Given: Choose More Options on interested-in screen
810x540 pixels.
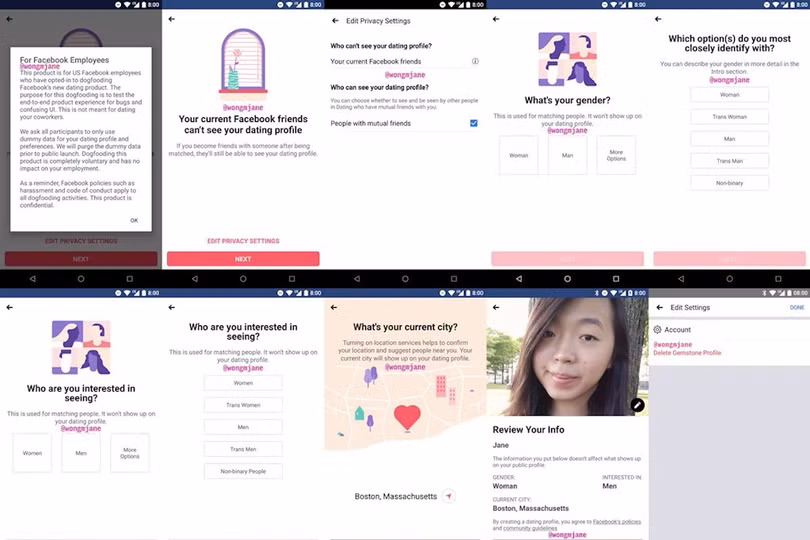Looking at the screenshot, I should (x=130, y=453).
